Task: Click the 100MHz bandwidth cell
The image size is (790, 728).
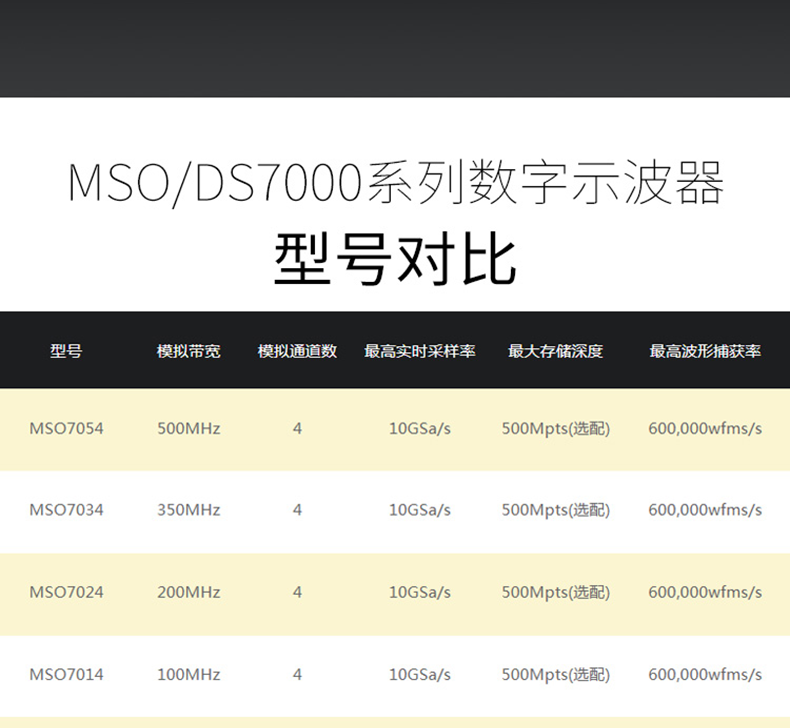Action: [x=188, y=674]
